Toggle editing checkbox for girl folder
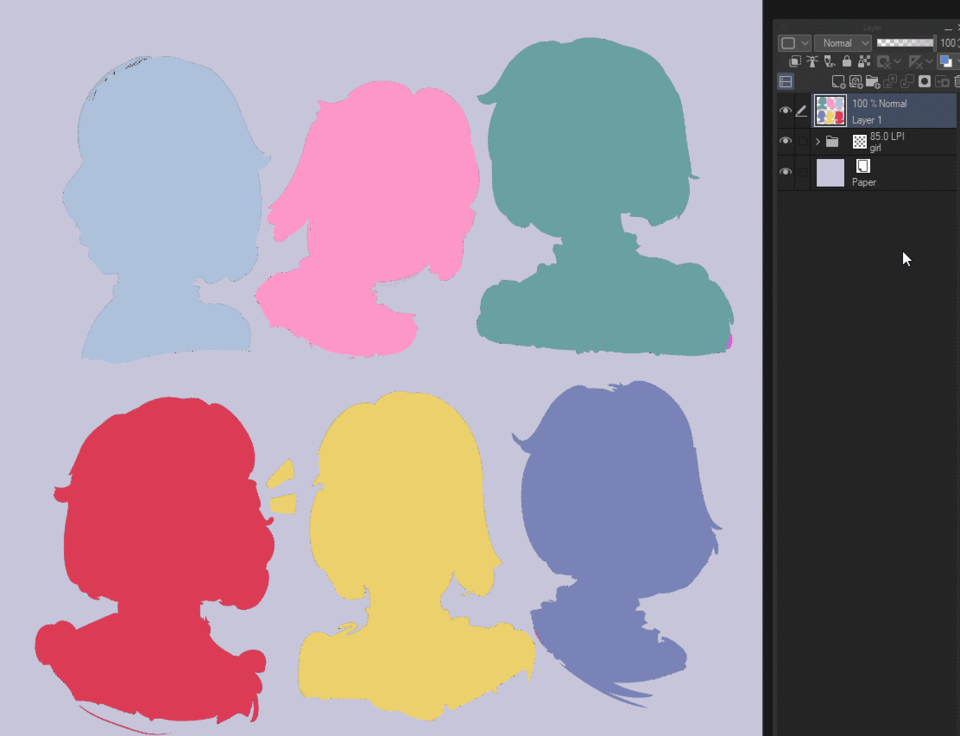Viewport: 960px width, 736px height. [802, 141]
